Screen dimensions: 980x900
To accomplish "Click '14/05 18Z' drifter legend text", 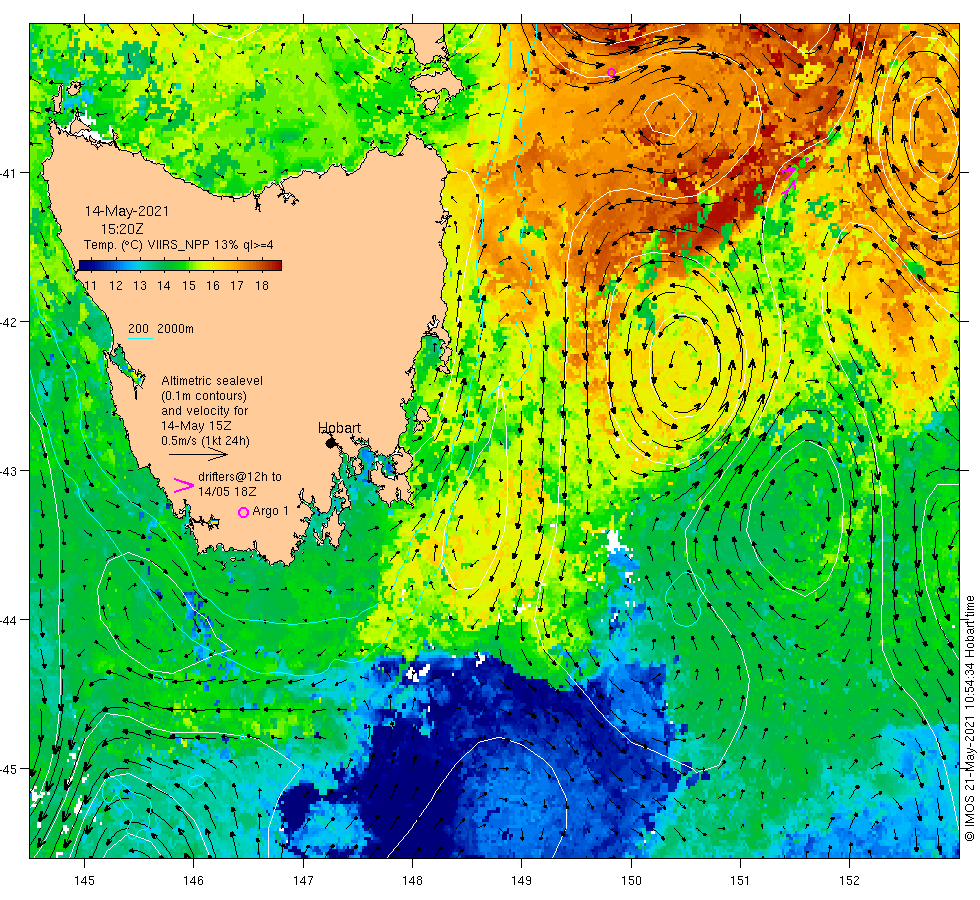I will coord(228,492).
